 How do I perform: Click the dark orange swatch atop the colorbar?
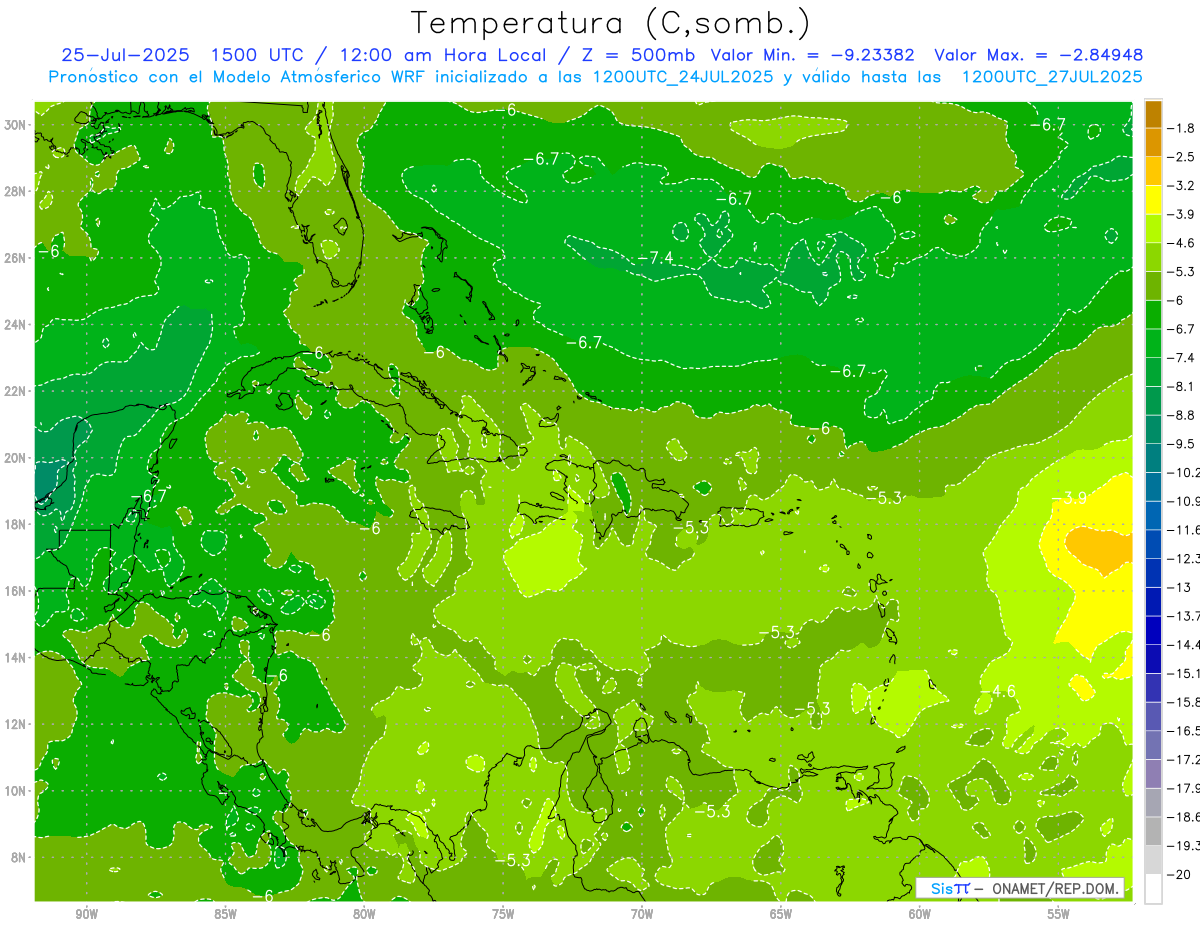[1153, 114]
